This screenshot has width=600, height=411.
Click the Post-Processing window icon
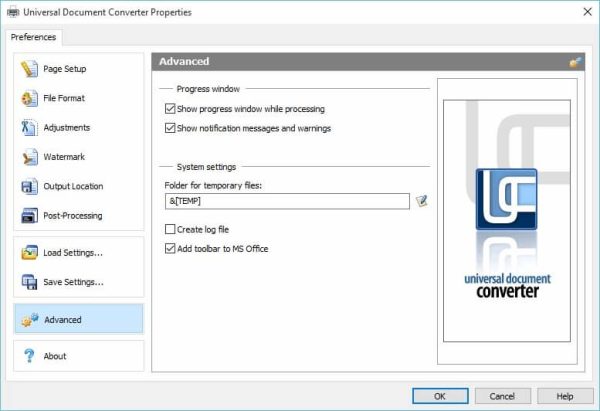[29, 215]
